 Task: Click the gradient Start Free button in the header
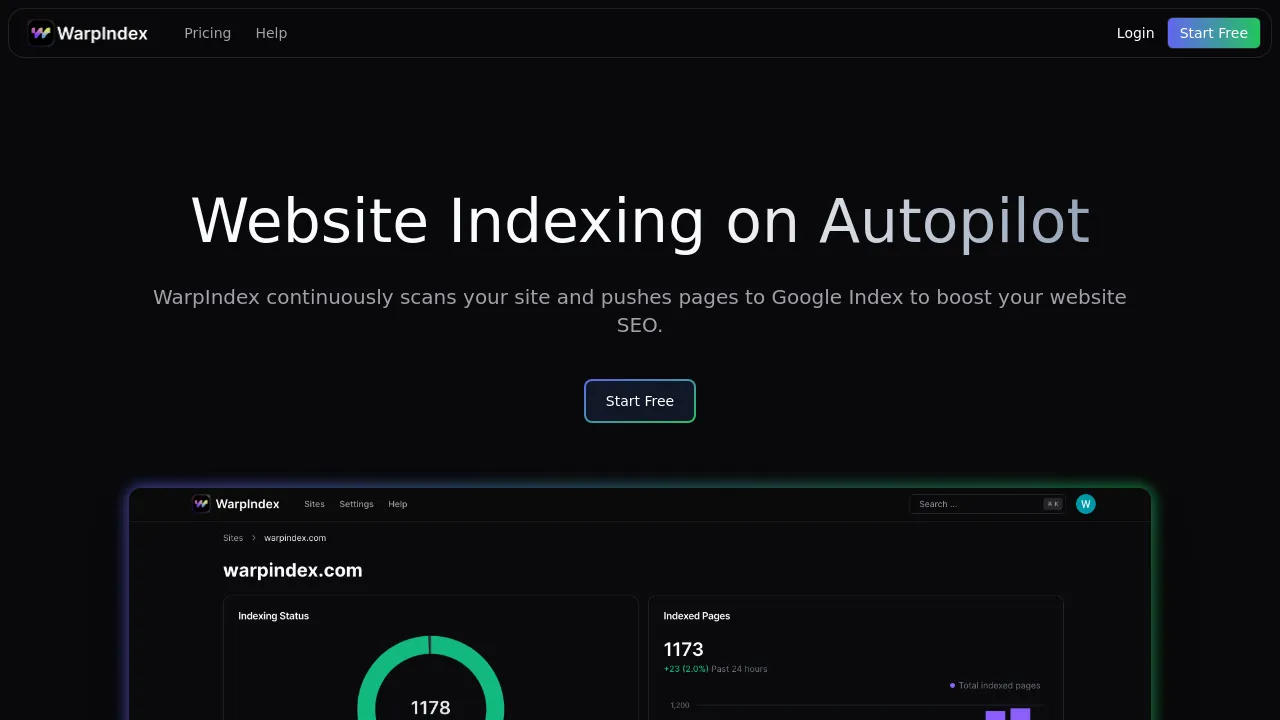(x=1213, y=33)
